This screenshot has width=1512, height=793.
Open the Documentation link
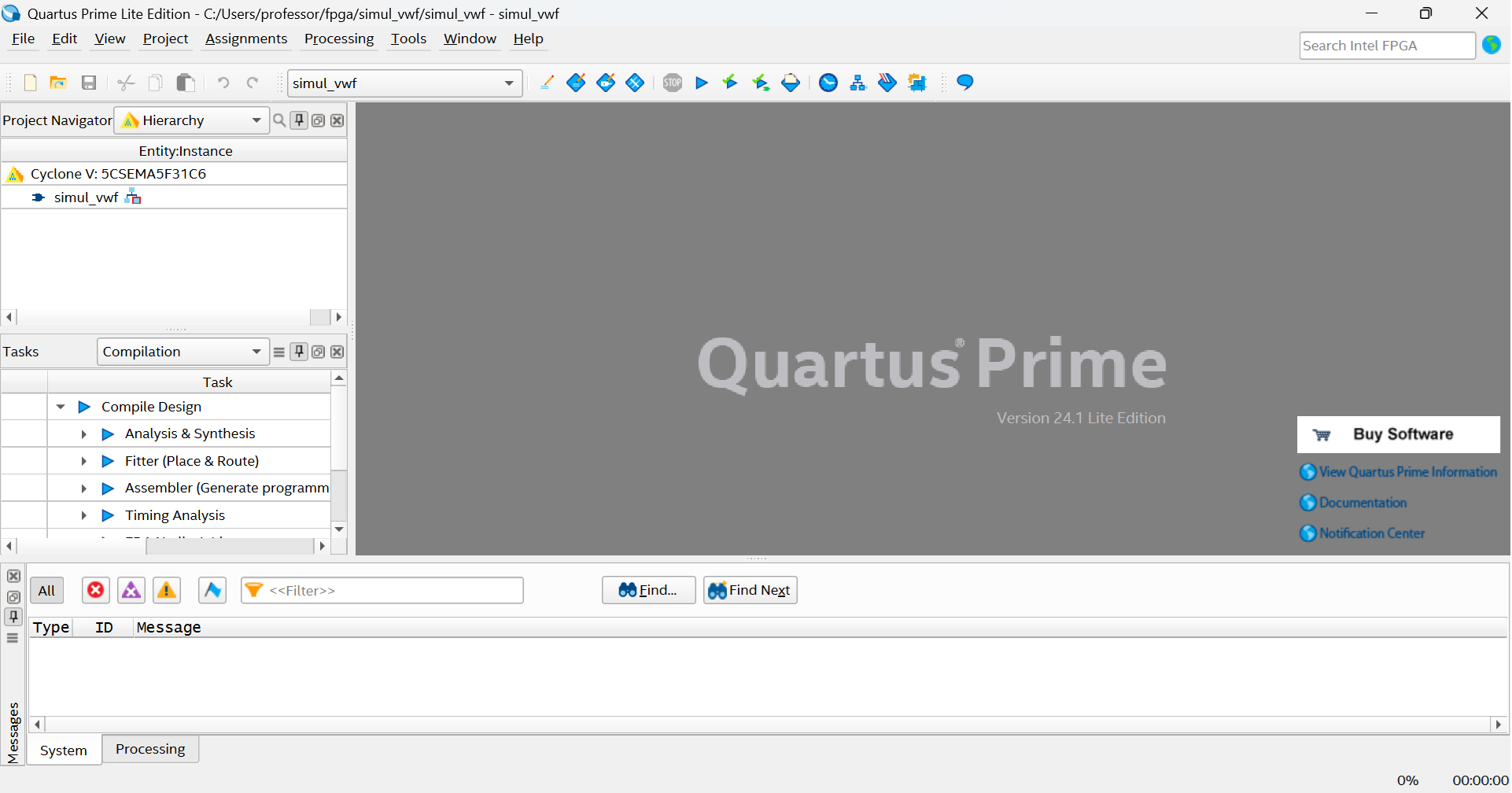point(1363,503)
